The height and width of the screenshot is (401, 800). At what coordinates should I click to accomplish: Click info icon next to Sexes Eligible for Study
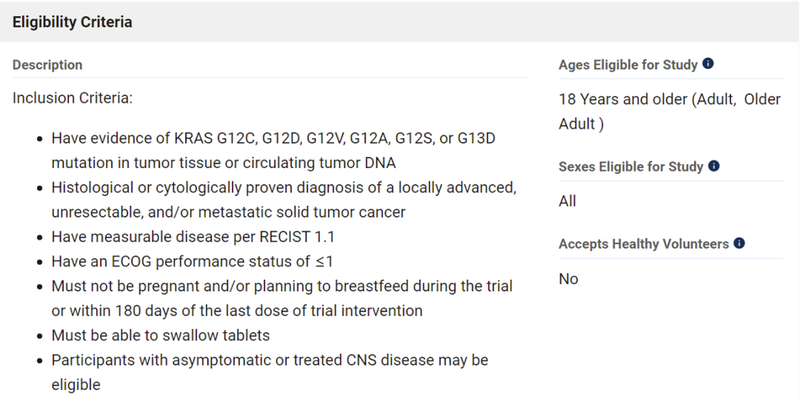pyautogui.click(x=714, y=166)
